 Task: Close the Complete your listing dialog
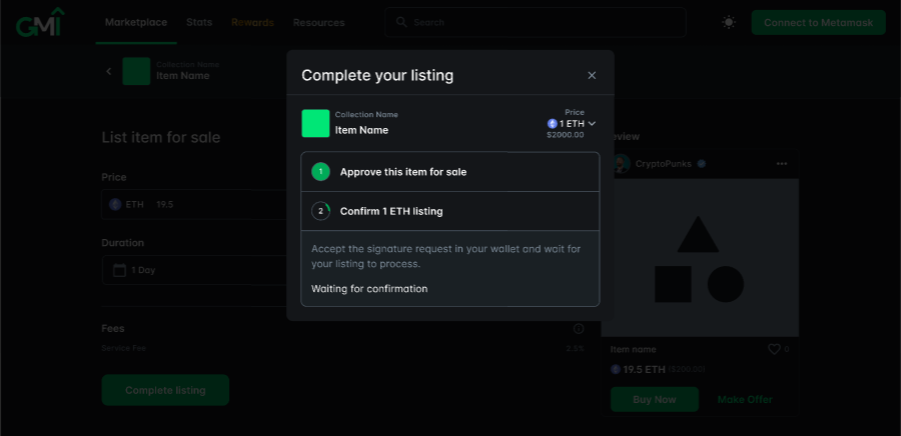tap(592, 75)
